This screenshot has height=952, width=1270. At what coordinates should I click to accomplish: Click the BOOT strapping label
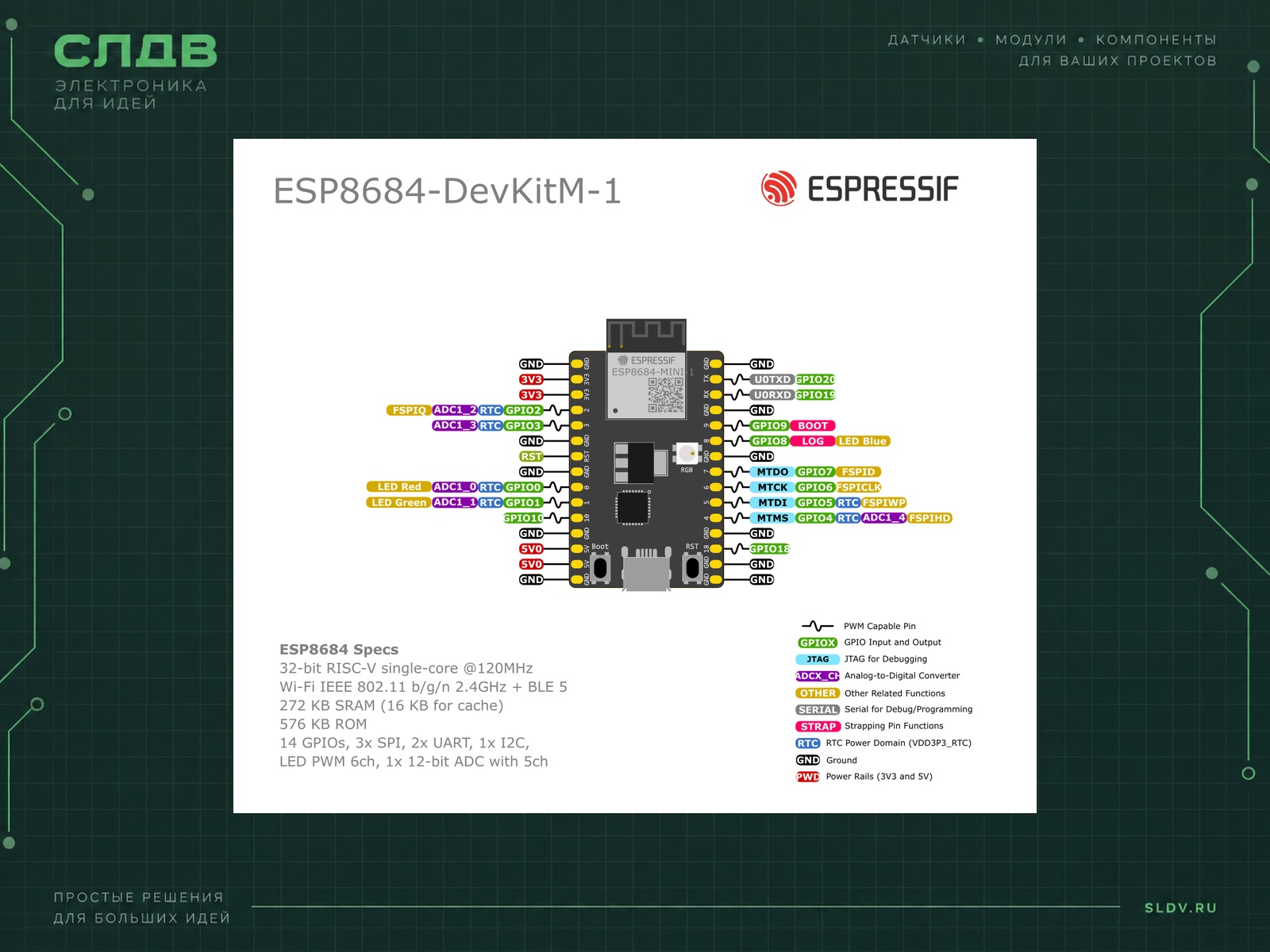pos(813,425)
